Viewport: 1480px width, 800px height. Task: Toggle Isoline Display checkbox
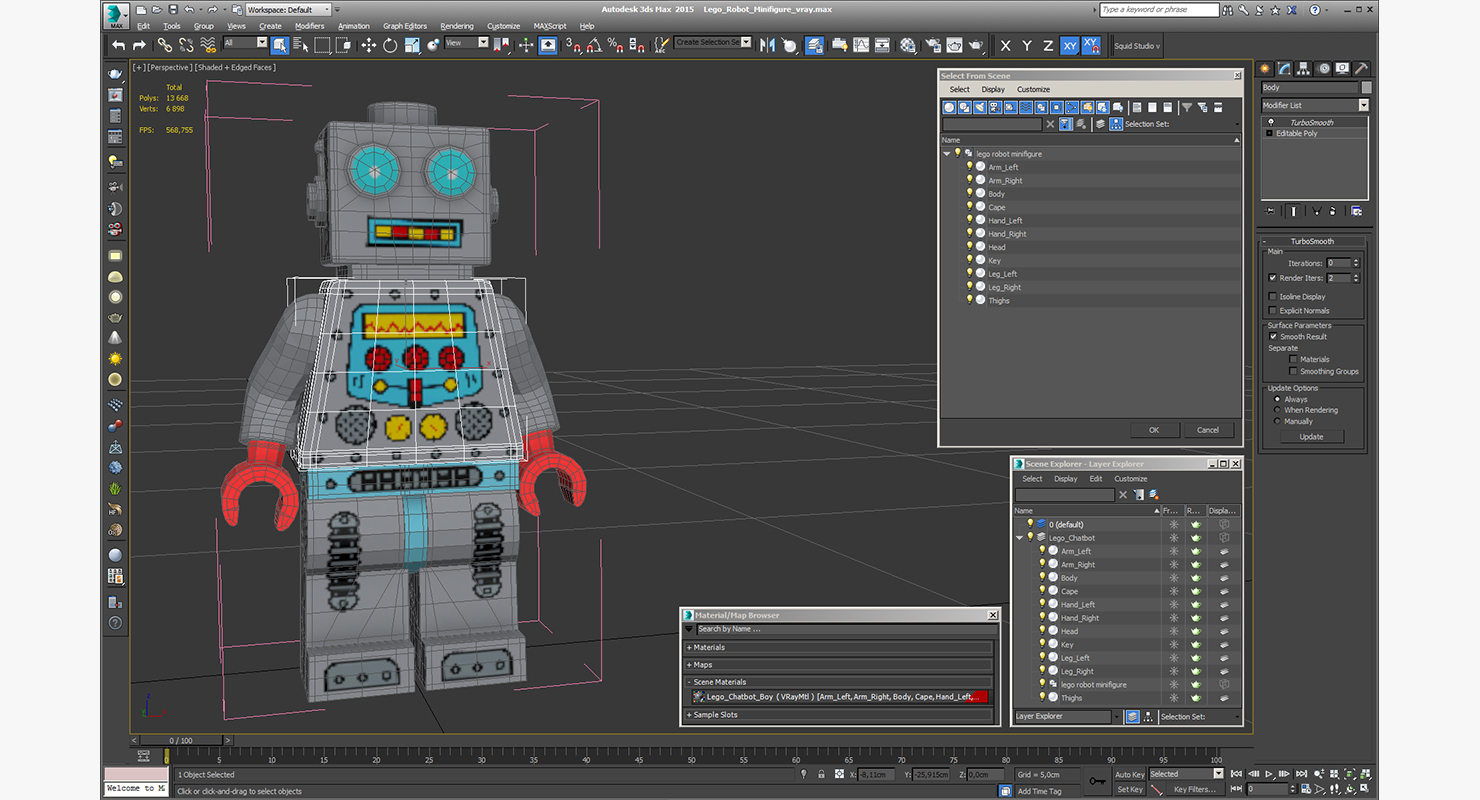click(x=1272, y=296)
